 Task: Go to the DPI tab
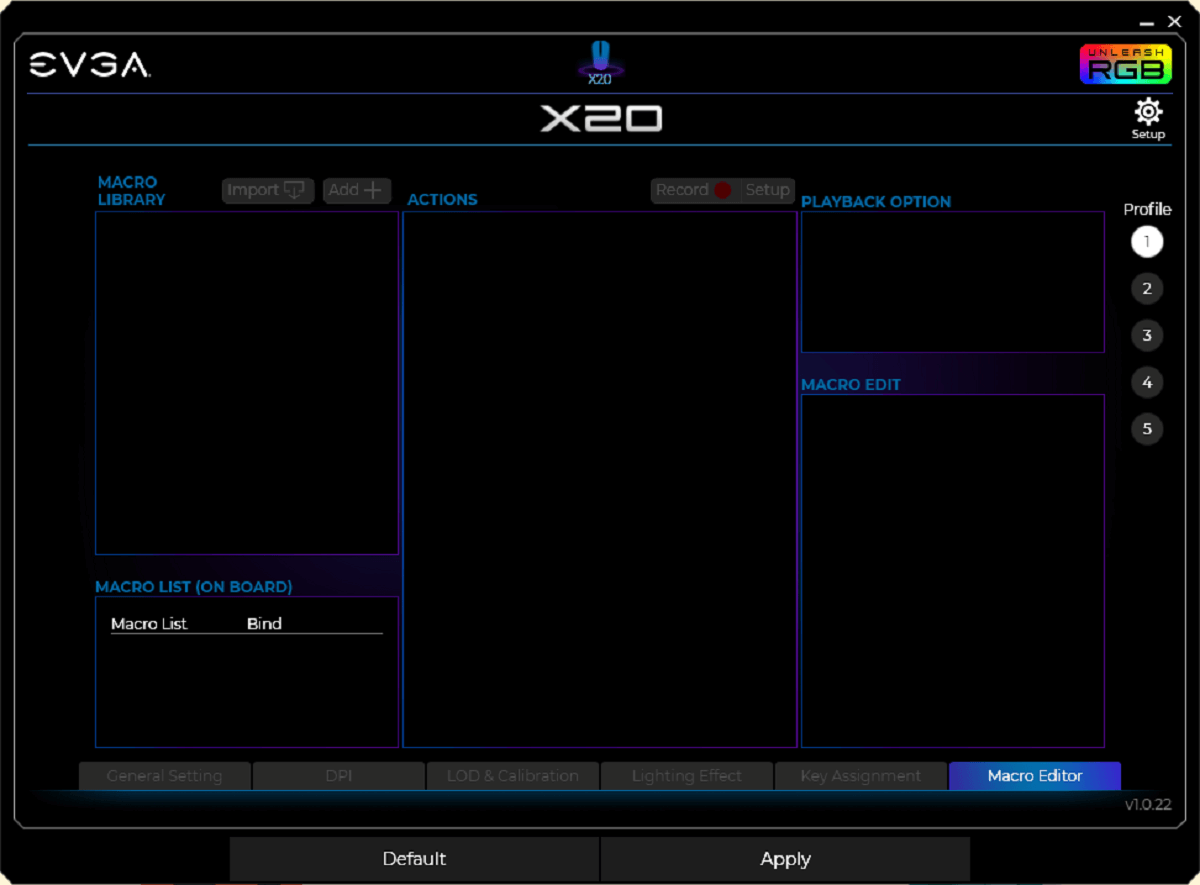point(338,776)
